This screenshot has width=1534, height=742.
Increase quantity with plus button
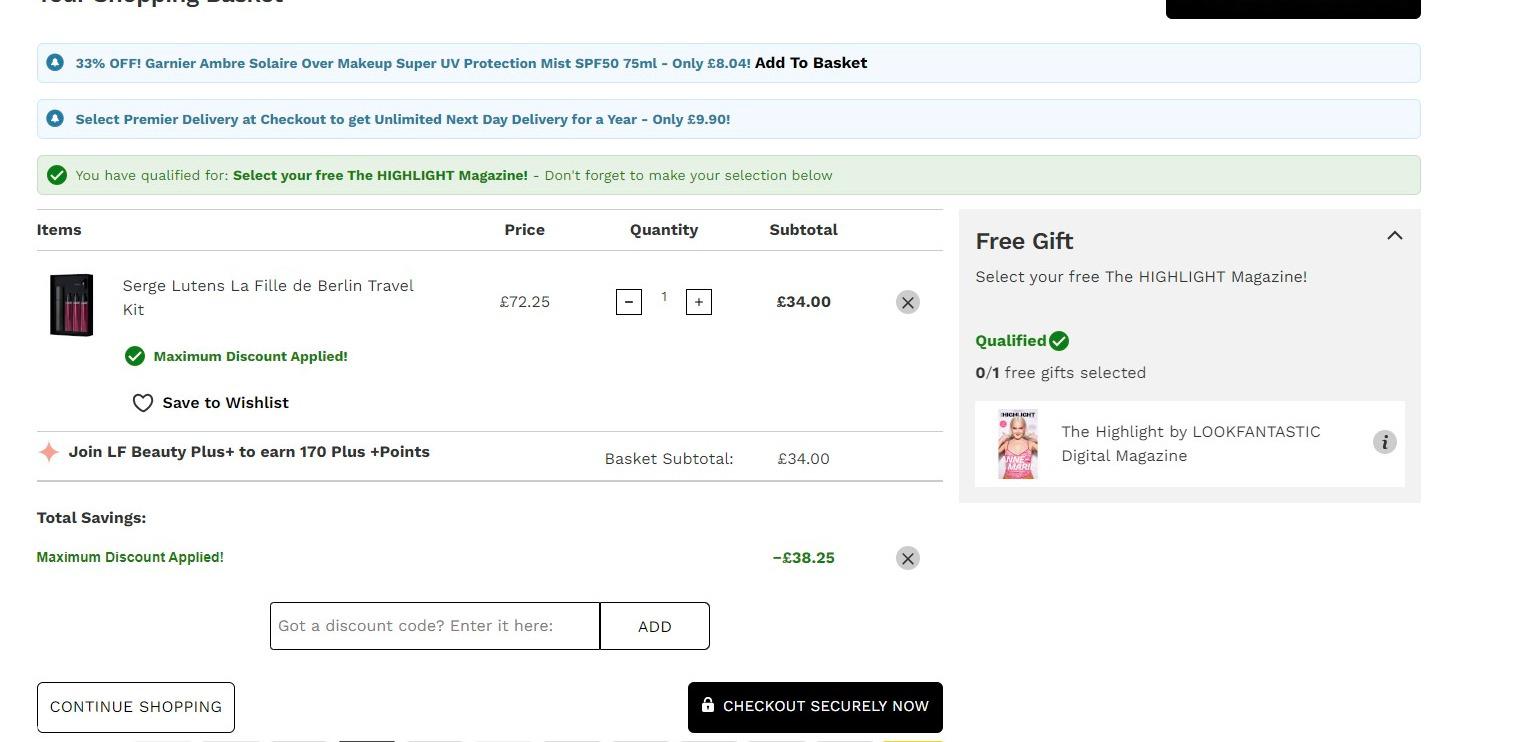click(699, 301)
